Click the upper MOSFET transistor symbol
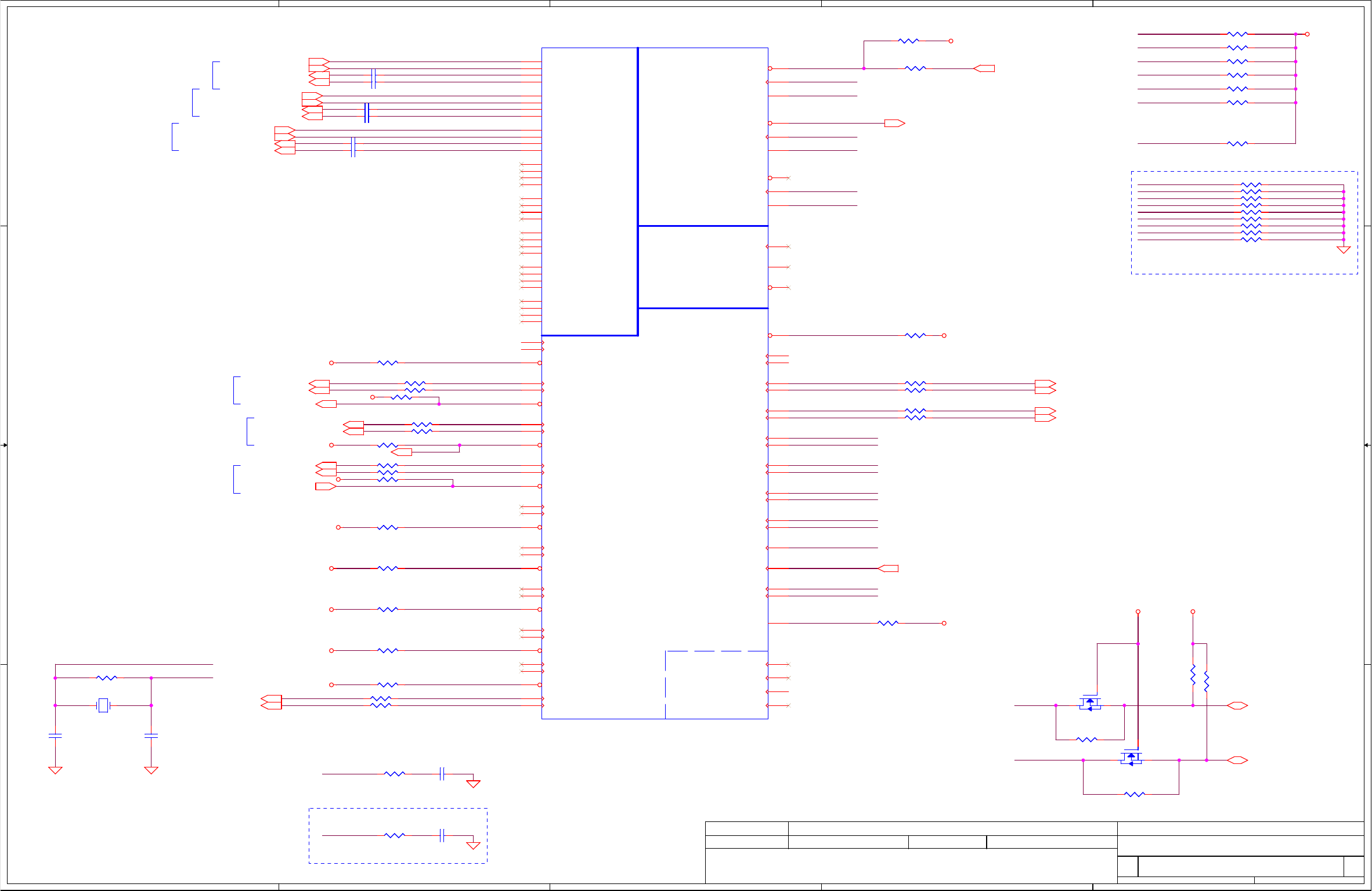1372x891 pixels. 1090,704
